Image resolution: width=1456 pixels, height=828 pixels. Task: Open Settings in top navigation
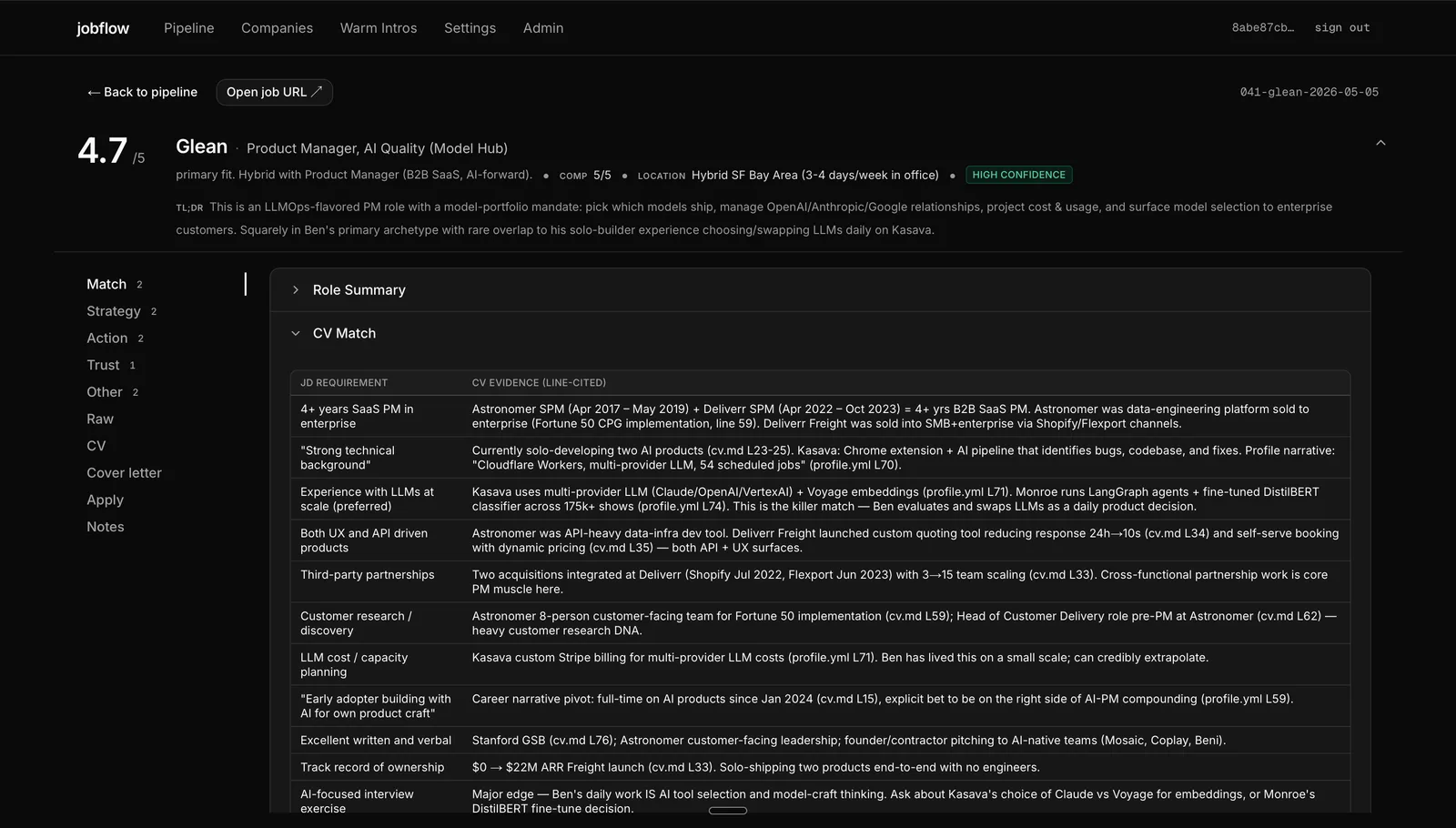pos(470,28)
